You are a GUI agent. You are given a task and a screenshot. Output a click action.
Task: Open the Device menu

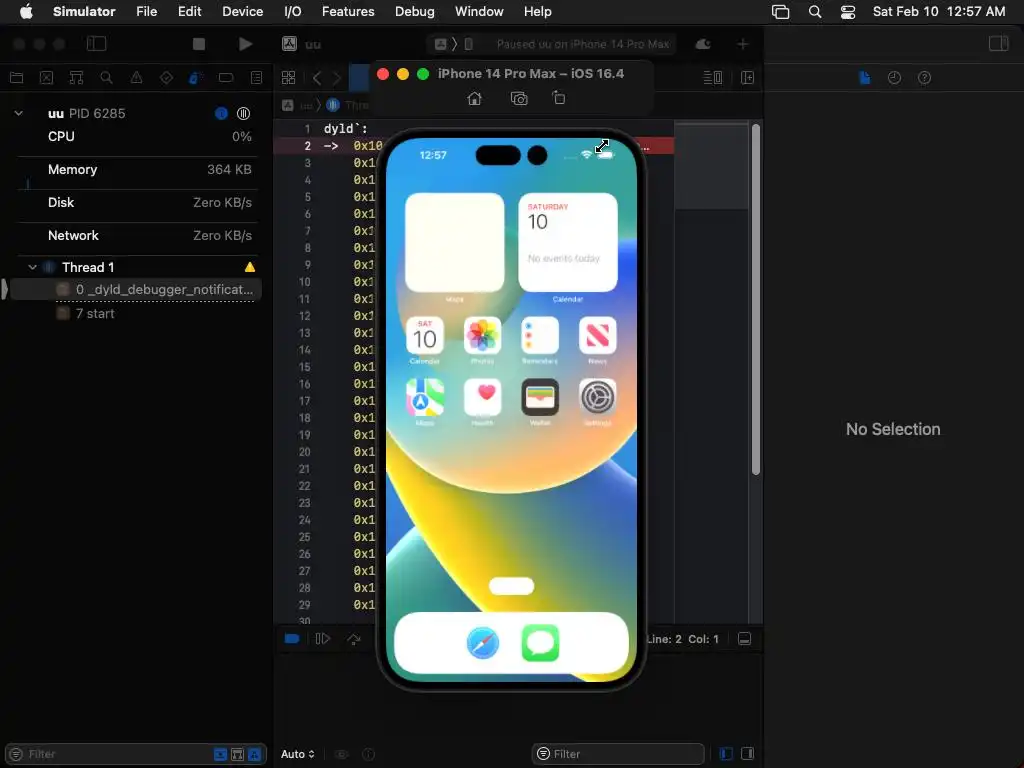tap(242, 11)
